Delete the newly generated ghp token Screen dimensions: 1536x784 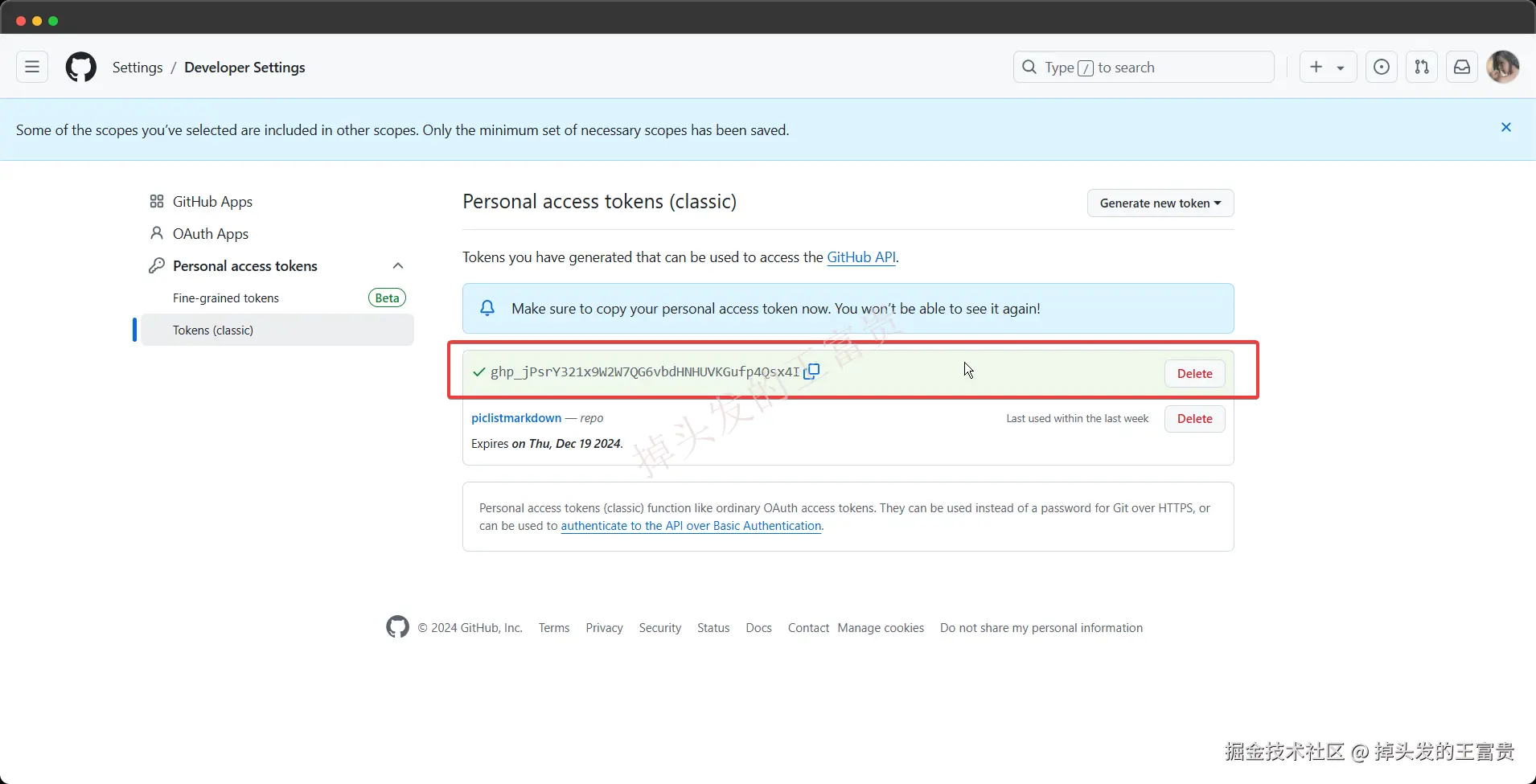pos(1194,373)
